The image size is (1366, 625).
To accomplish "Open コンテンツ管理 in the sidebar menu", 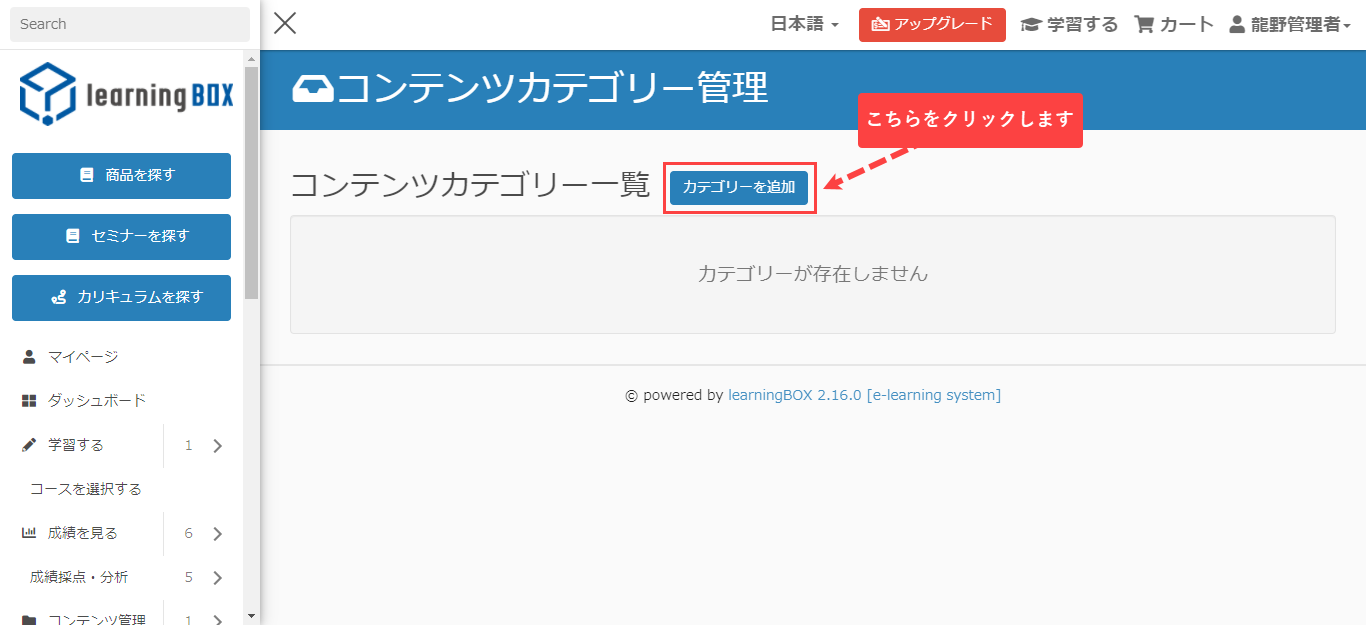I will 96,620.
